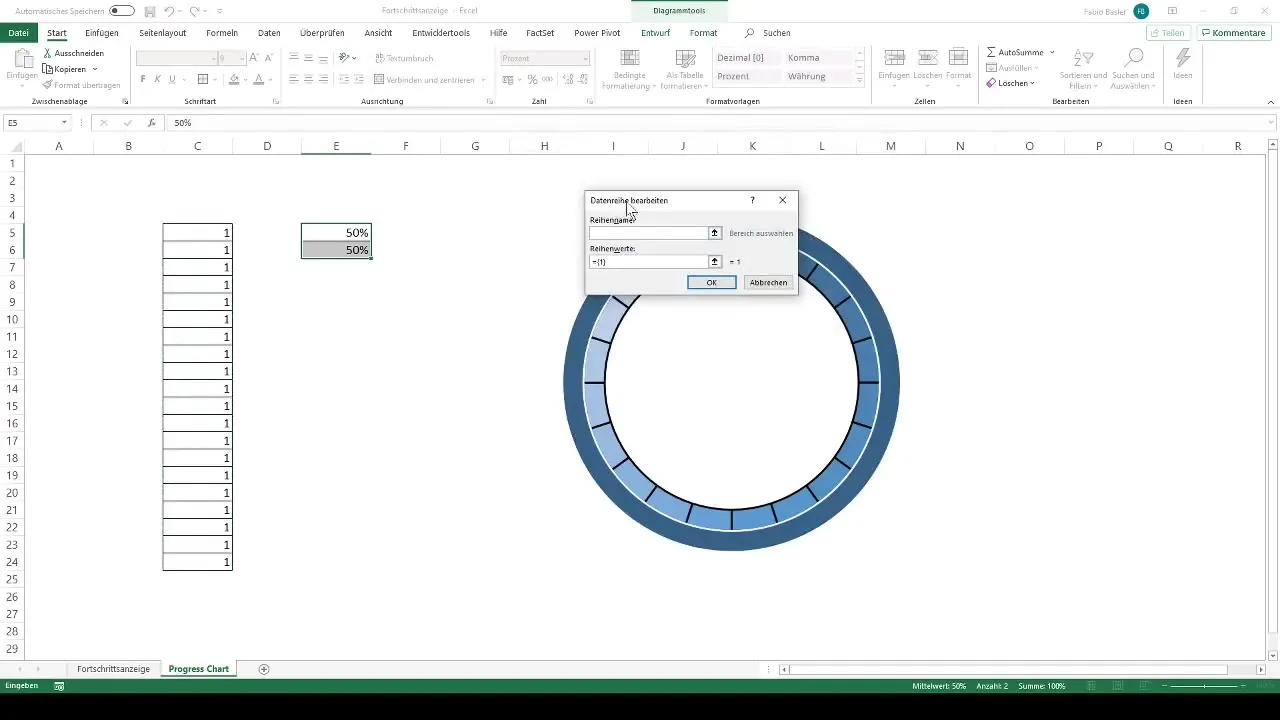Open the AutoSumme dropdown arrow

click(x=1052, y=52)
